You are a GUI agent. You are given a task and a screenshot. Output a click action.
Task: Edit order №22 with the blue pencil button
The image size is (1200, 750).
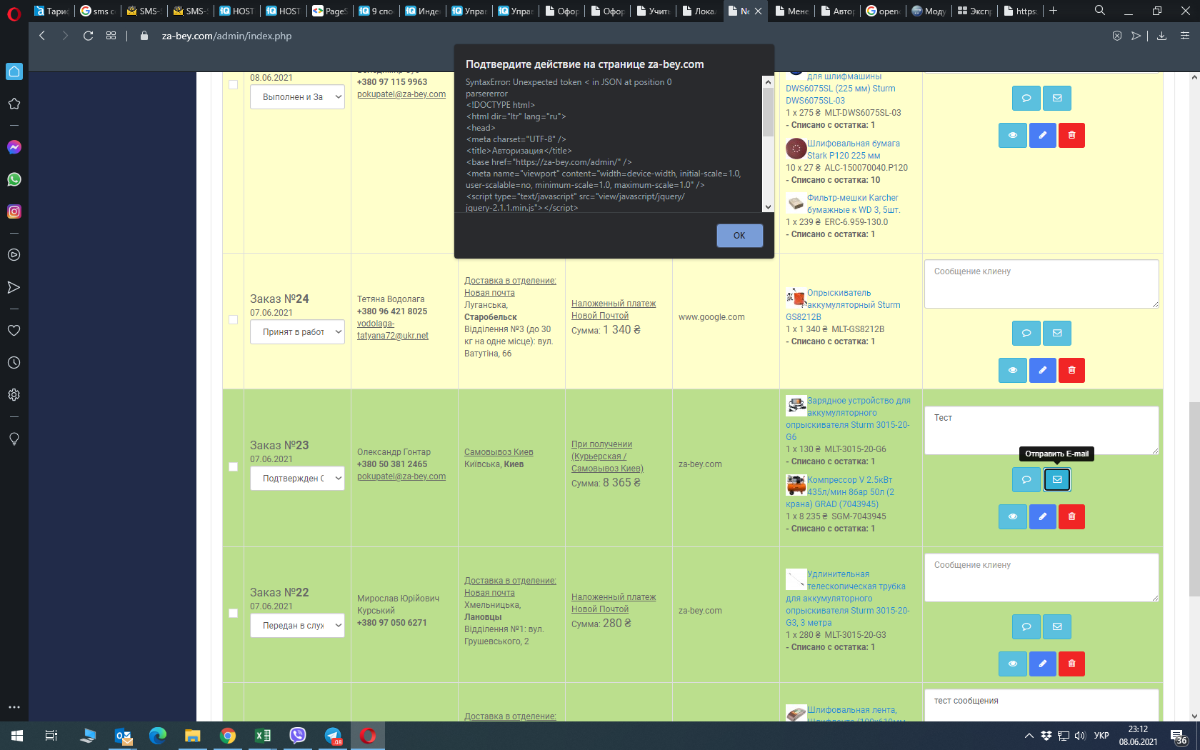[1042, 663]
